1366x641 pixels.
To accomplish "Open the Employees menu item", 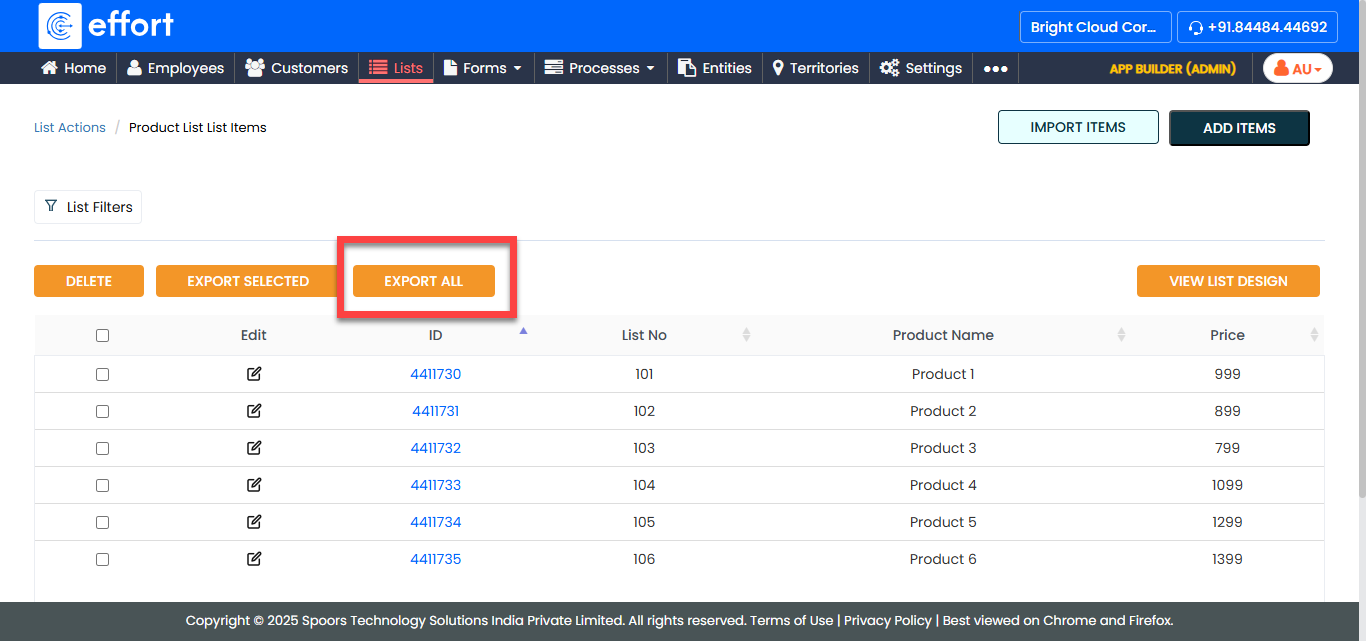I will [x=175, y=68].
